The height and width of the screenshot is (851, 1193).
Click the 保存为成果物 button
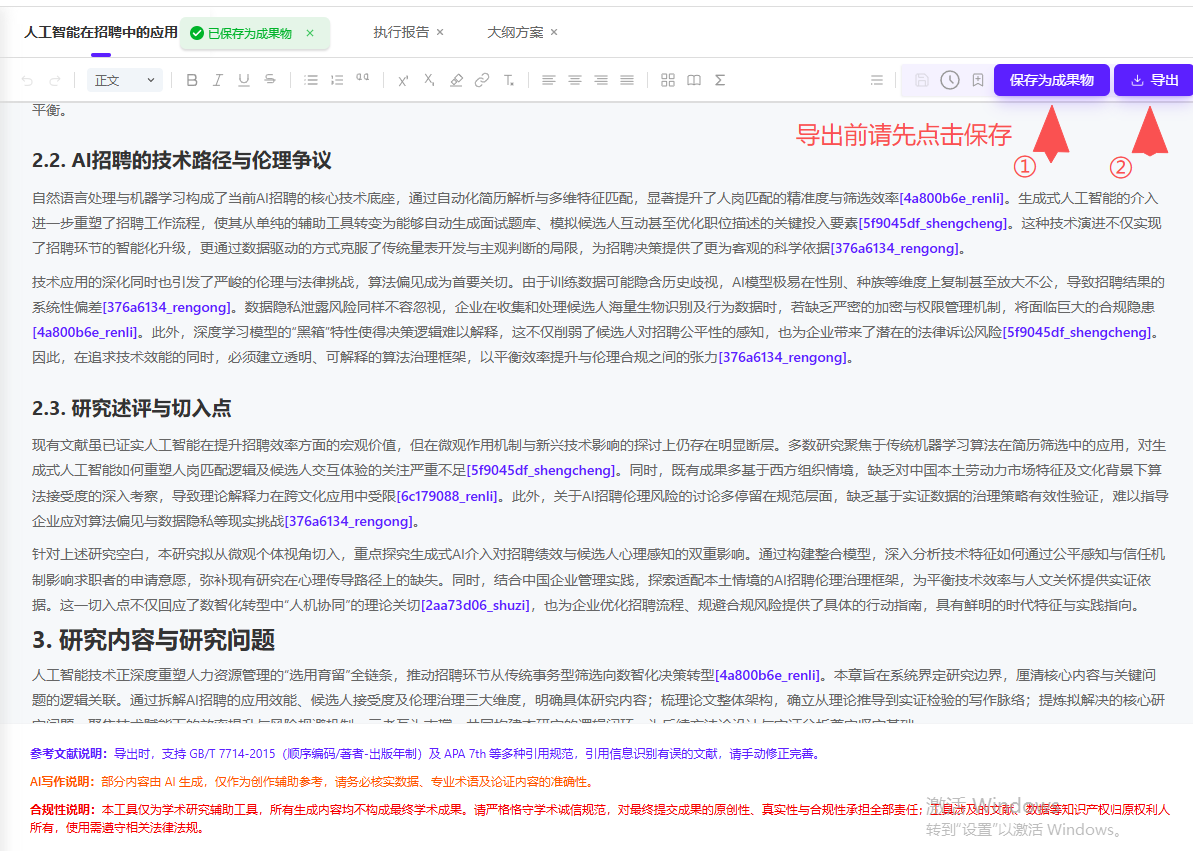pyautogui.click(x=1051, y=80)
